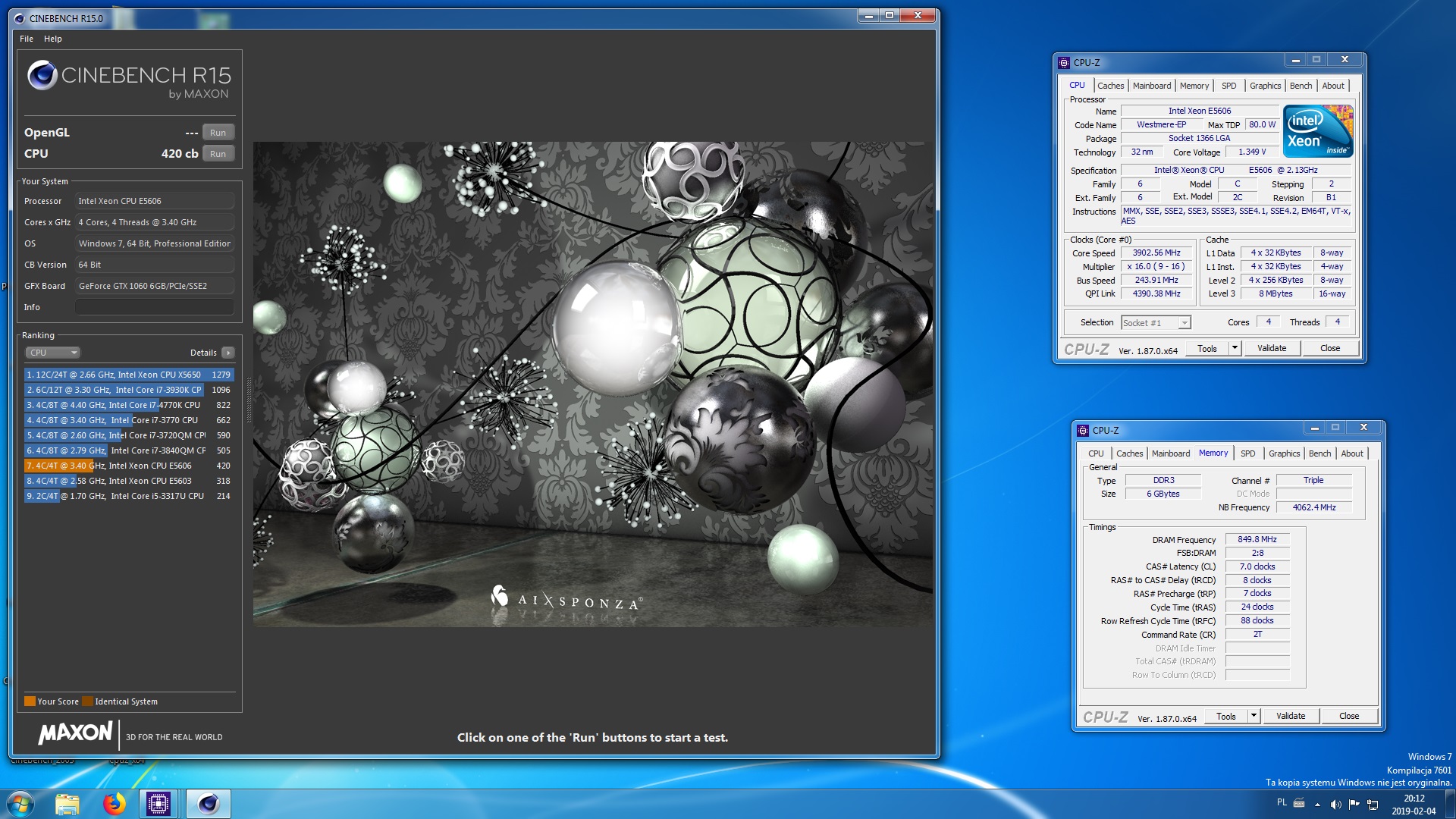Click the Identical System legend swatch
This screenshot has height=819, width=1456.
[x=87, y=701]
